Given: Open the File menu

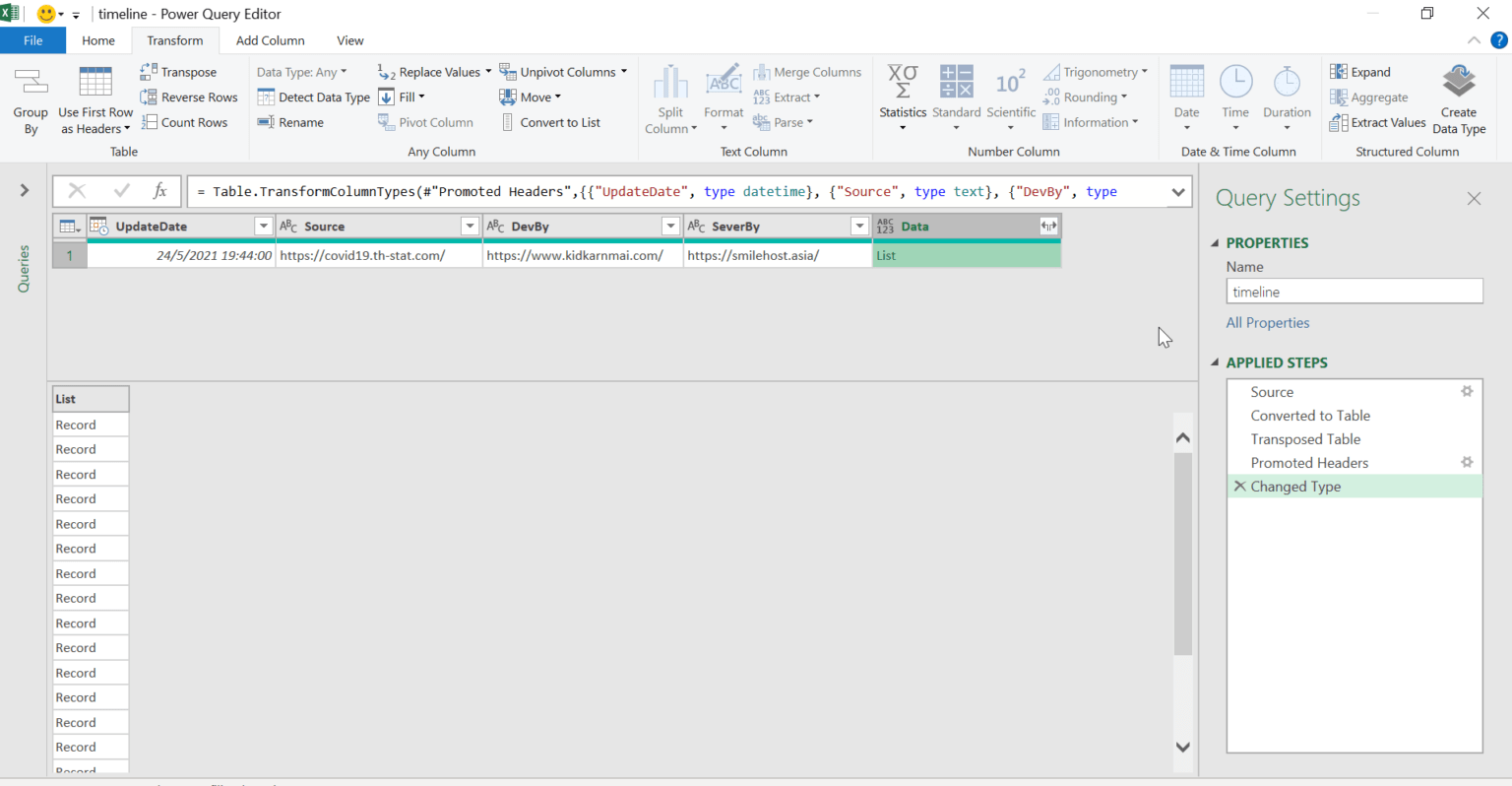Looking at the screenshot, I should pos(32,40).
